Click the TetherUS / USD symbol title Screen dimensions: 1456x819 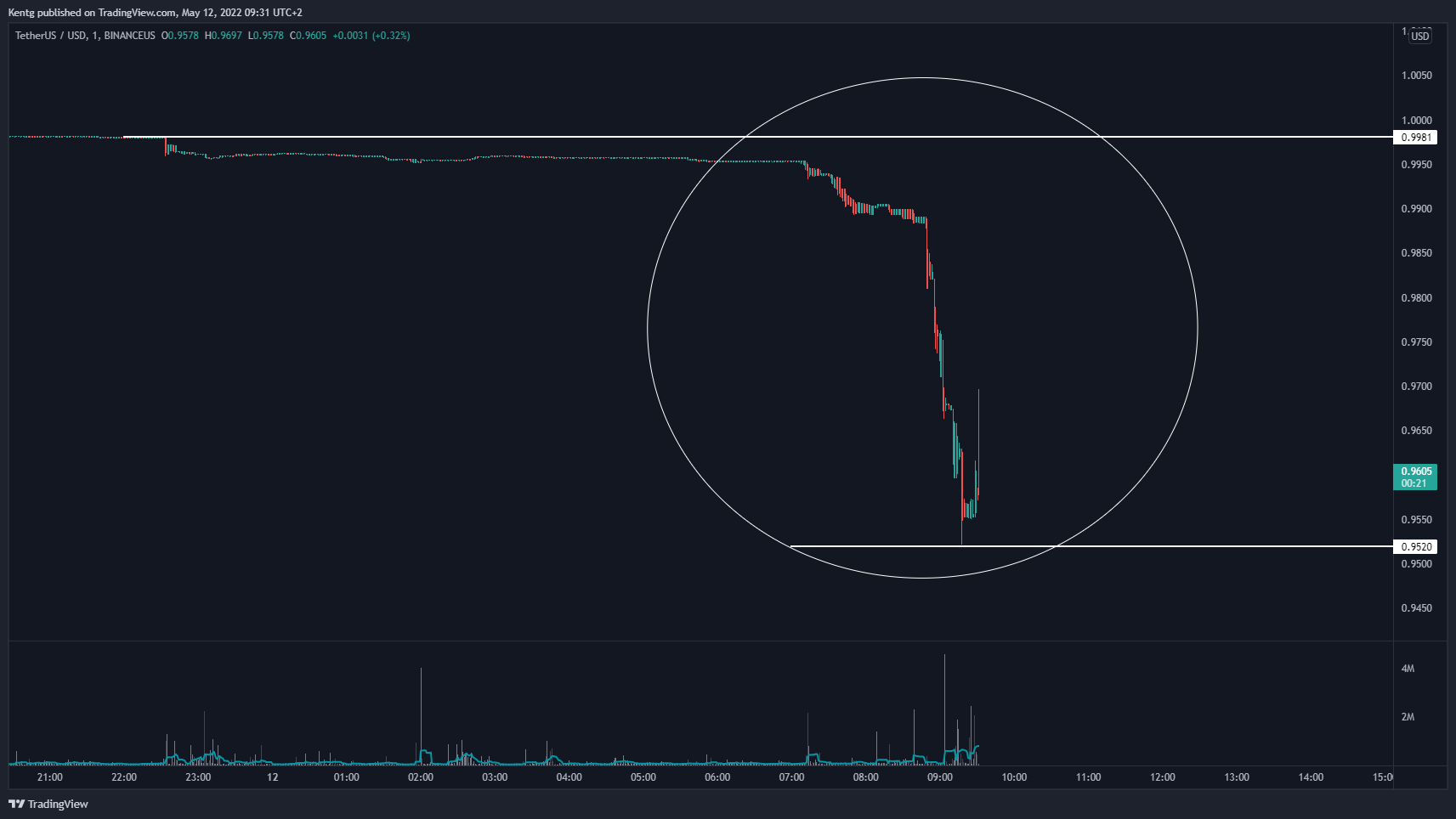[x=51, y=36]
